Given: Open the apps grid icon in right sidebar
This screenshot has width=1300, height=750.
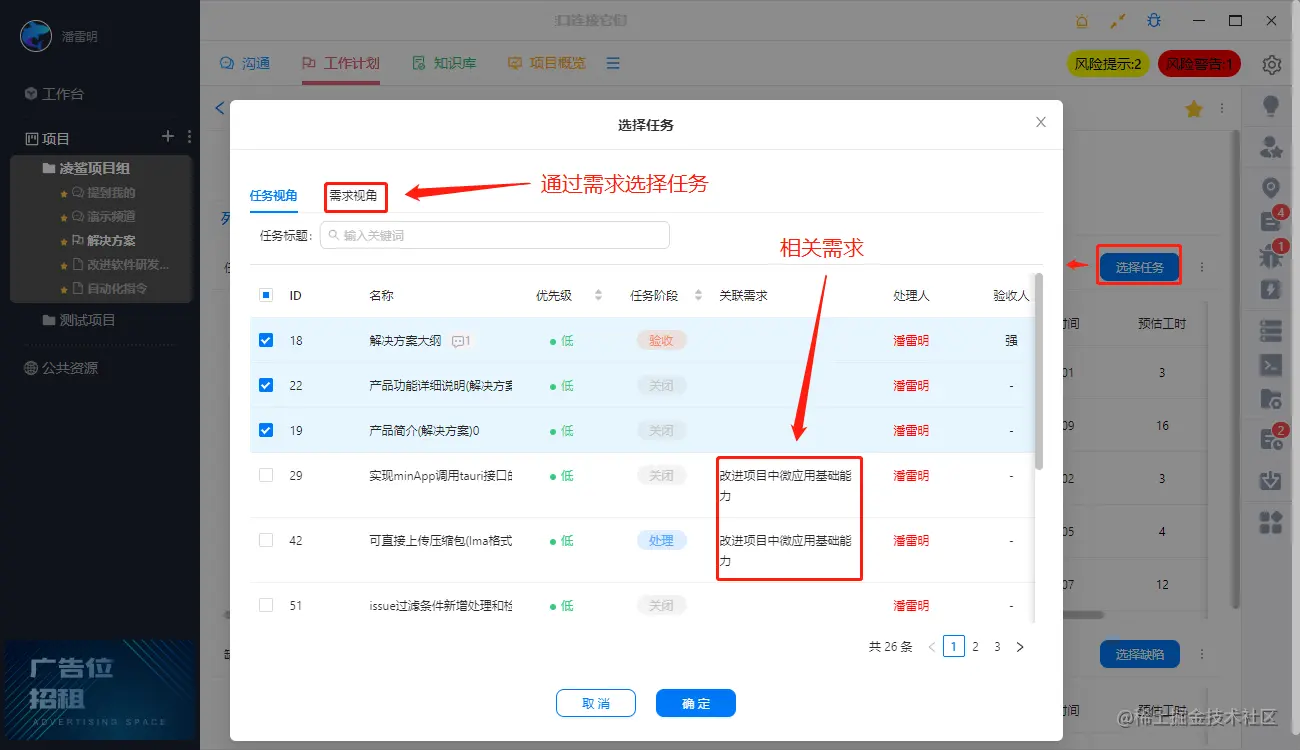Looking at the screenshot, I should (x=1271, y=522).
